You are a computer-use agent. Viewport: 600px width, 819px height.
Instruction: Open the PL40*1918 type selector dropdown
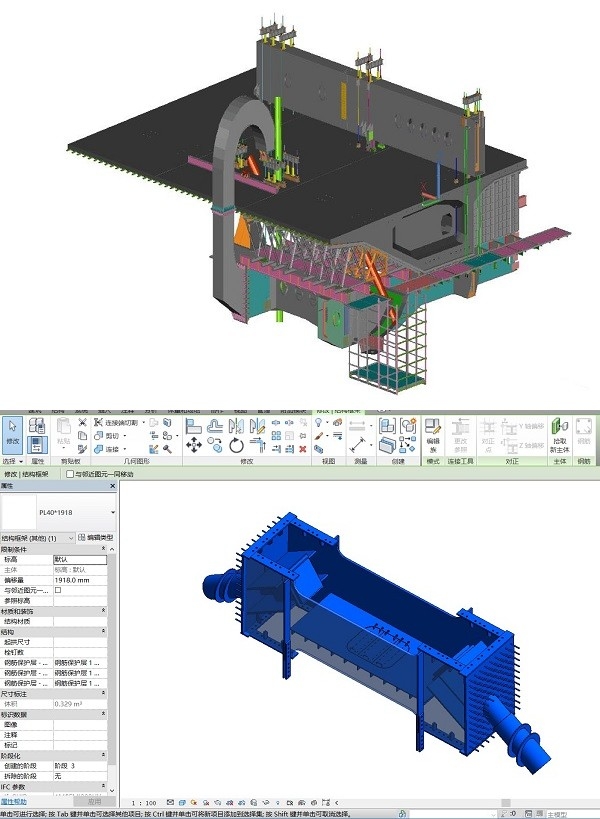coord(112,512)
